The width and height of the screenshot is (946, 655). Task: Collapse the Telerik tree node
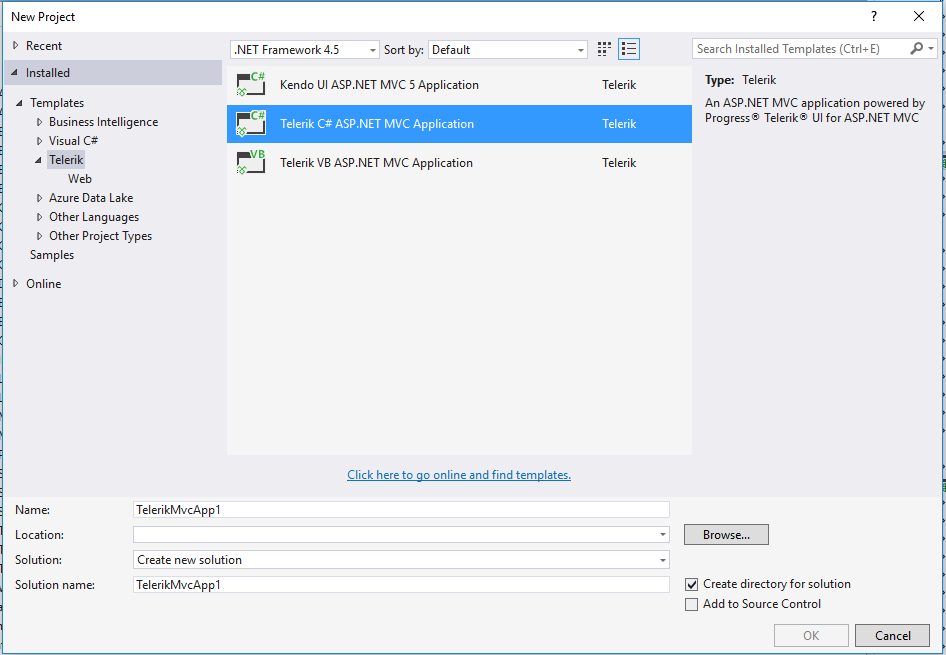(39, 160)
